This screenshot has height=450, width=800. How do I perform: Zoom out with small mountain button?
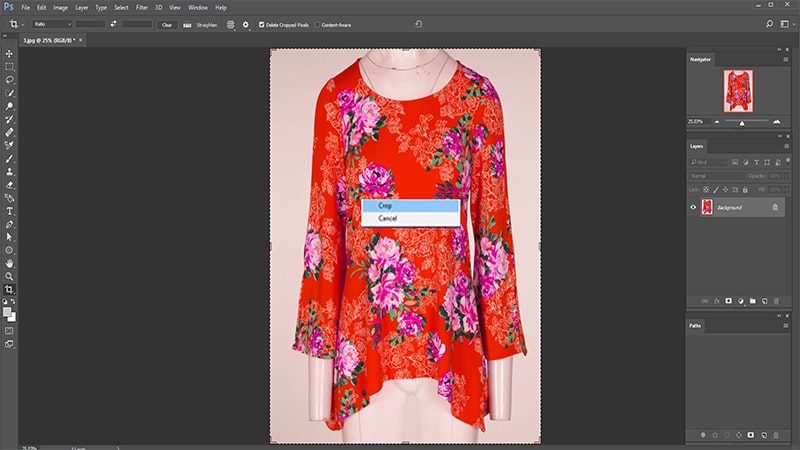click(x=717, y=122)
